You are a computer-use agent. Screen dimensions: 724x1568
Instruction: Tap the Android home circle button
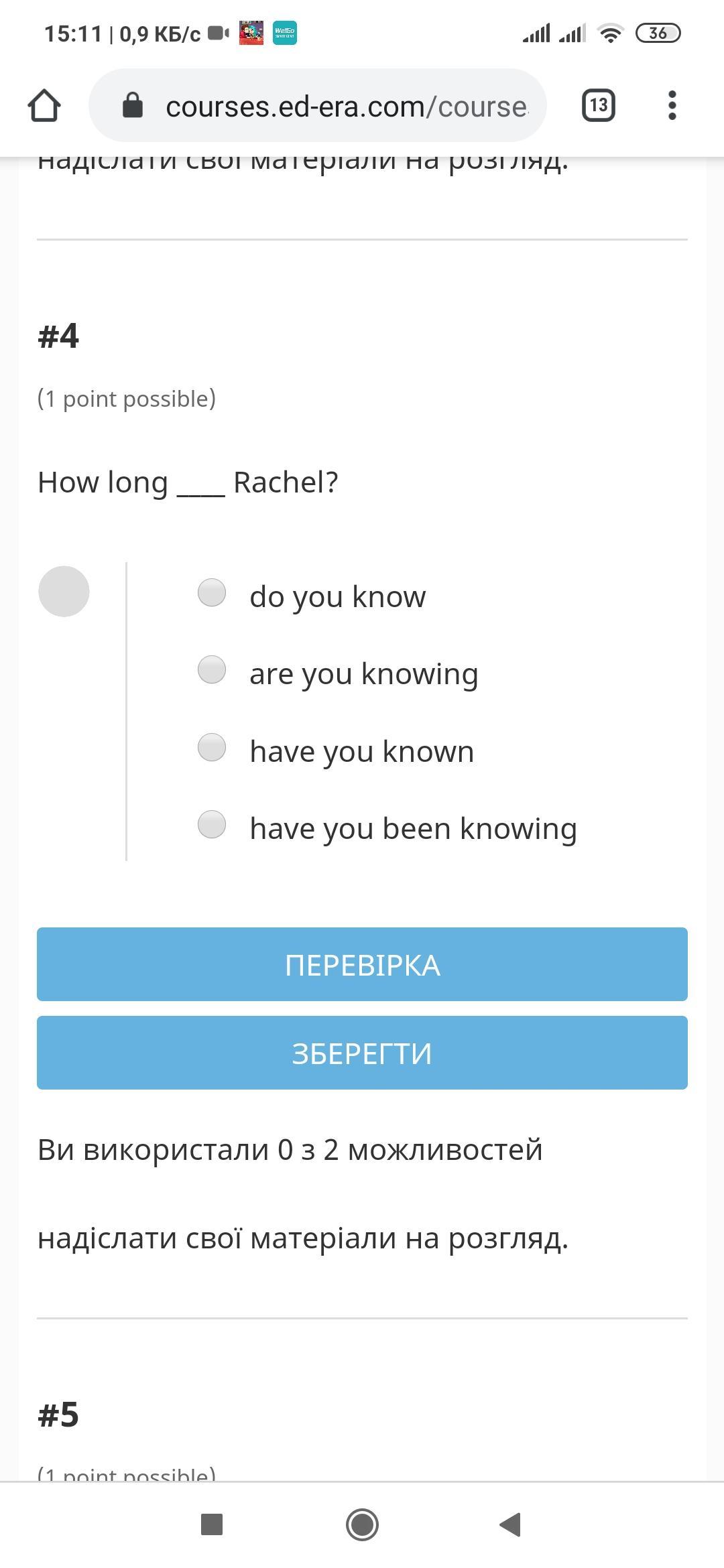(x=362, y=1524)
